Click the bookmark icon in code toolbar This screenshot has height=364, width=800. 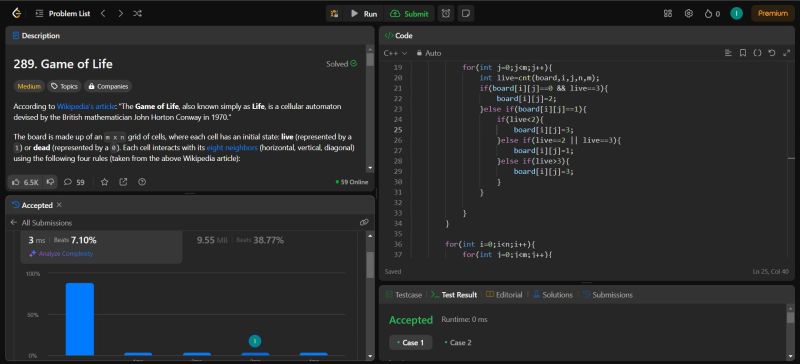click(743, 53)
